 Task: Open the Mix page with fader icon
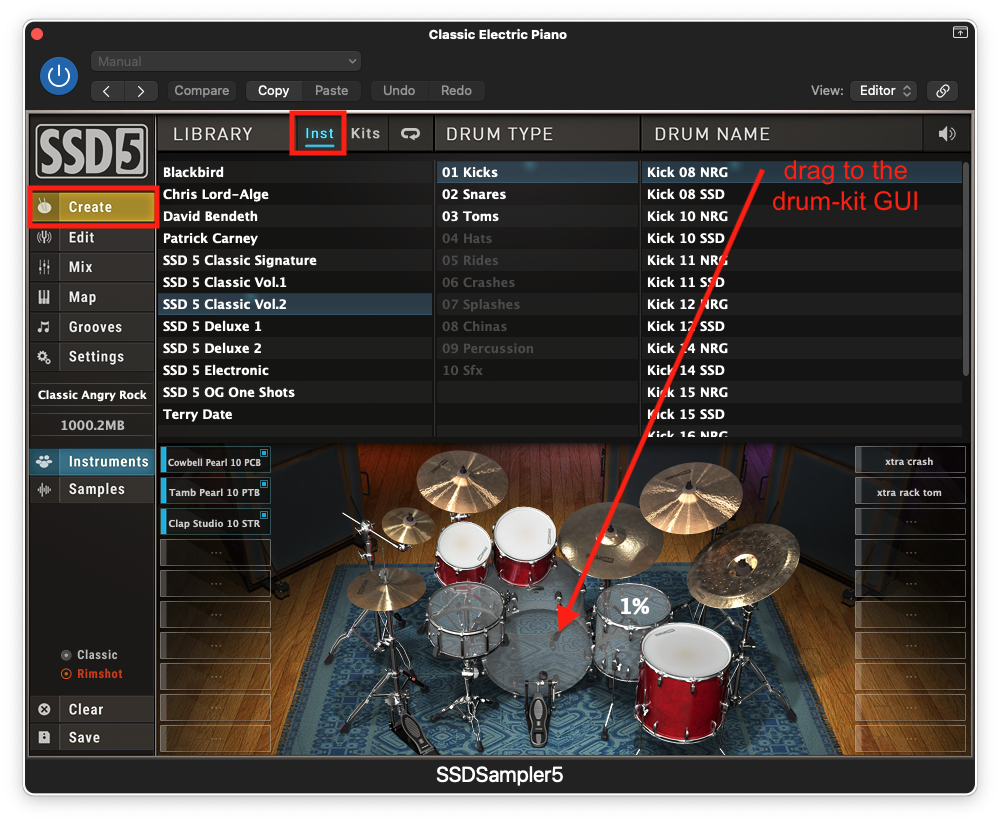80,267
